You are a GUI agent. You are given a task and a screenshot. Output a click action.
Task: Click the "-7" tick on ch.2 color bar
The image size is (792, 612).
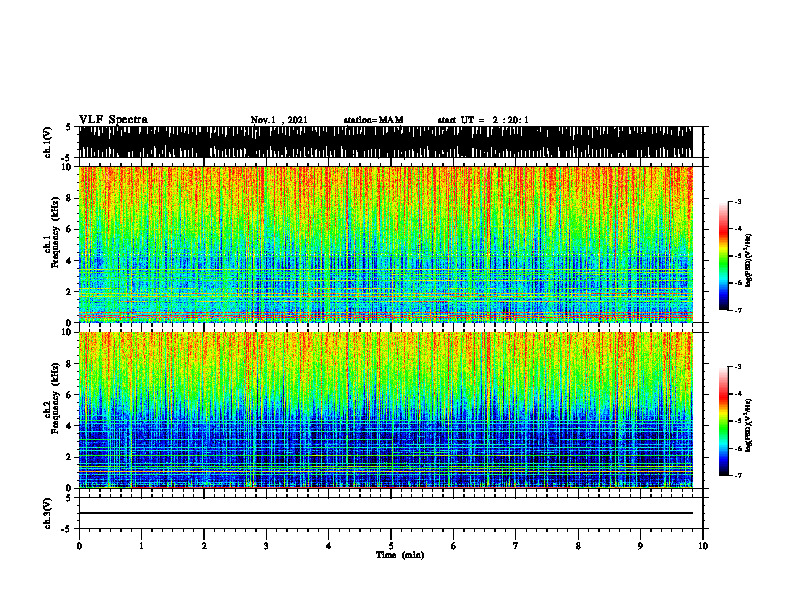(737, 475)
